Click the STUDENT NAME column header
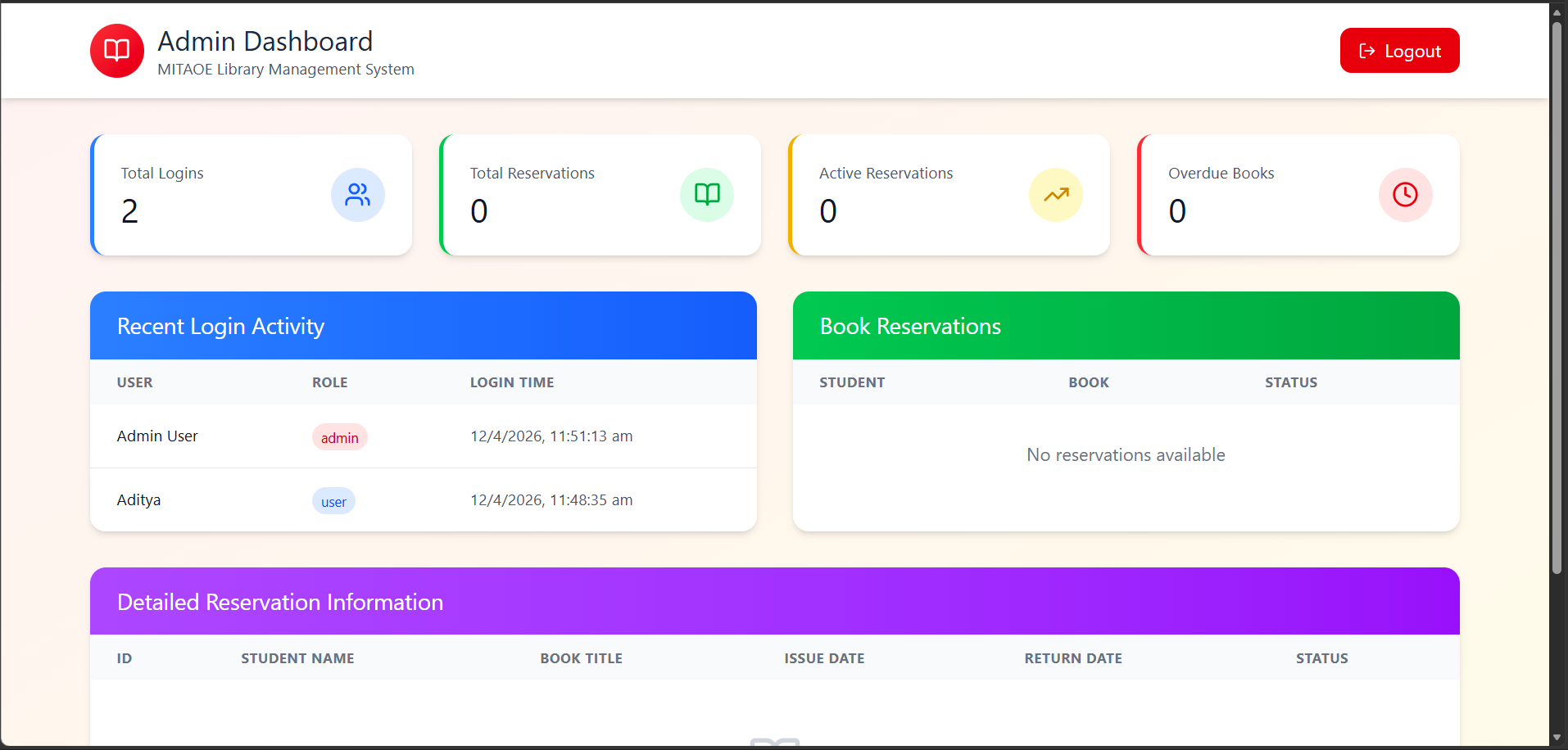Screen dimensions: 1568x750 point(297,658)
